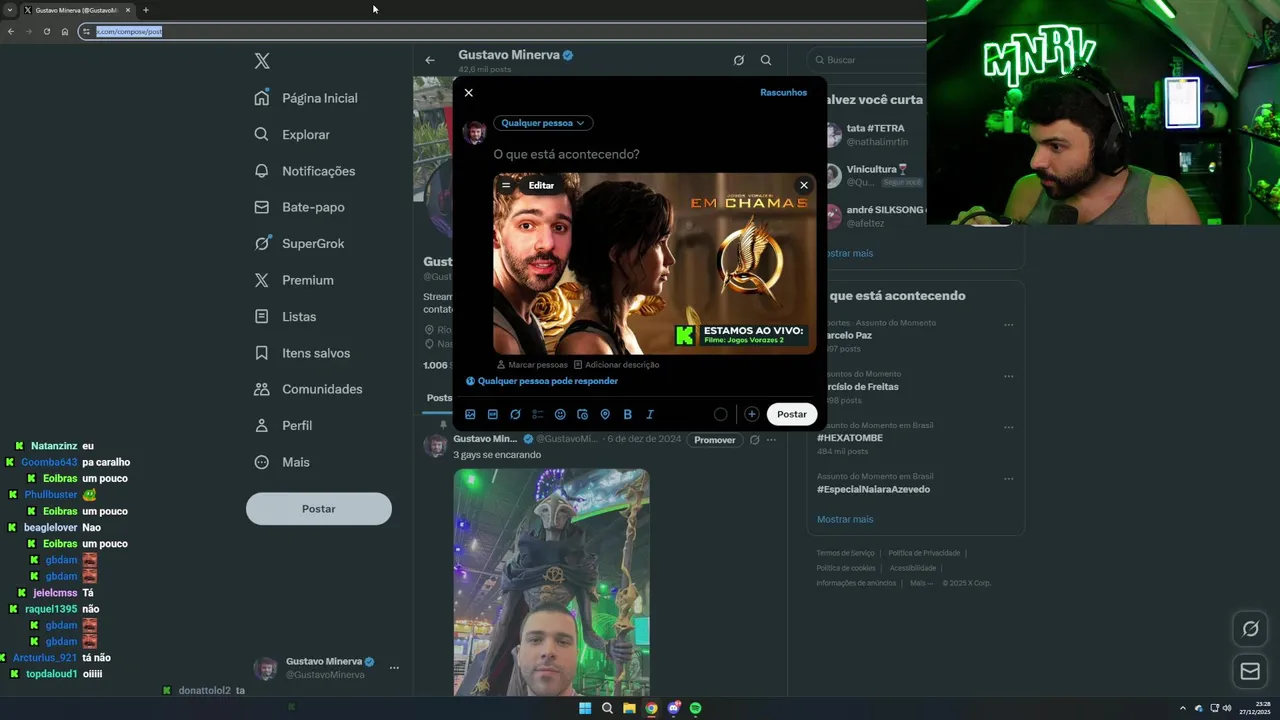The image size is (1280, 720).
Task: Click the schedule post icon
Action: pos(583,414)
